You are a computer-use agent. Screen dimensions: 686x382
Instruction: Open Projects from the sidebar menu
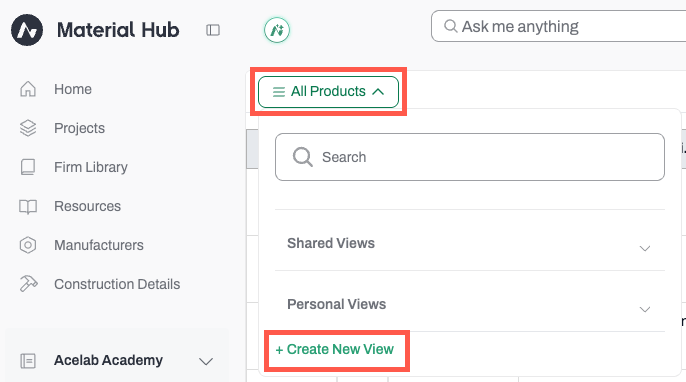[80, 128]
